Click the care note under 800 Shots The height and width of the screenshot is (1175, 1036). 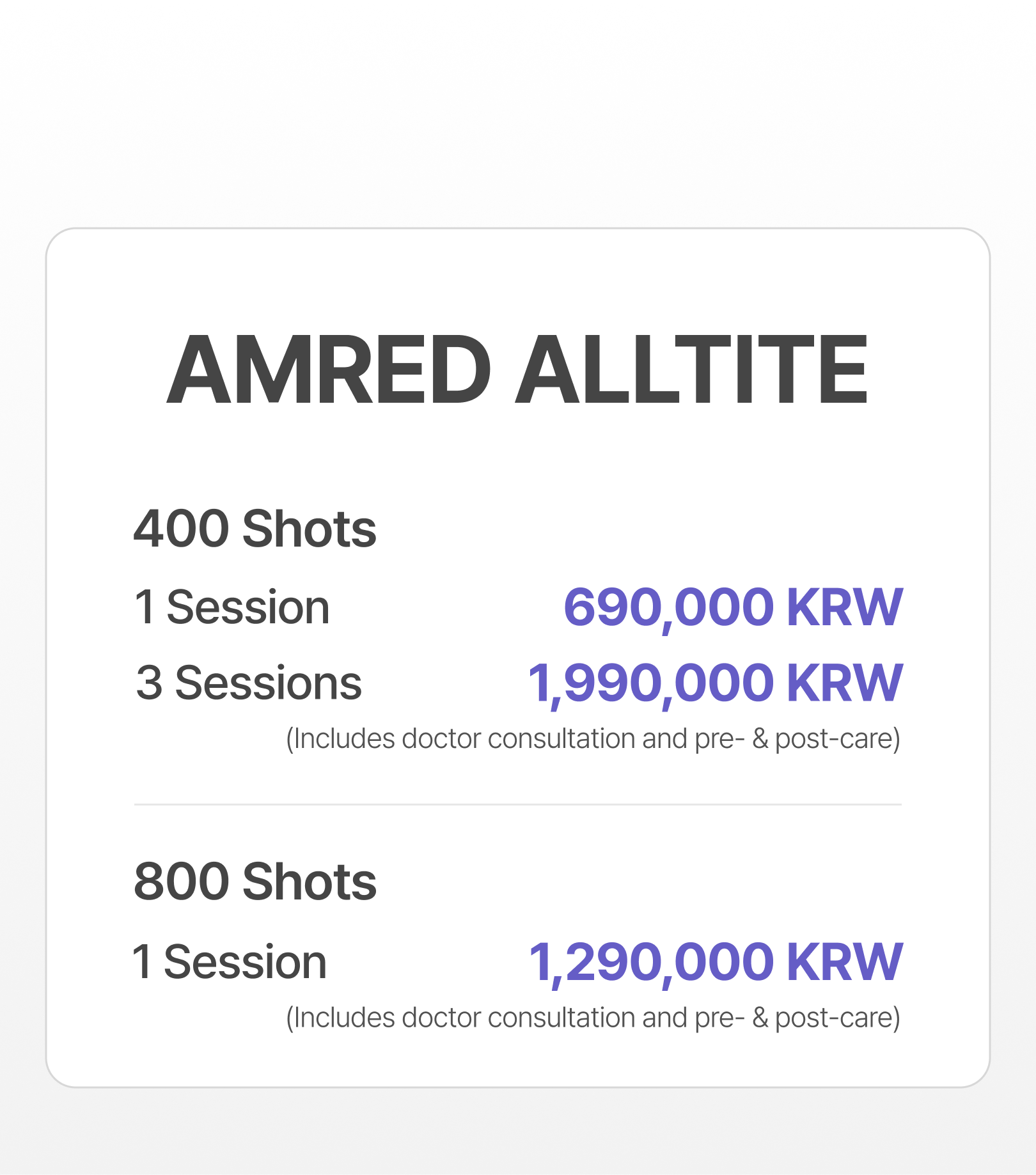[x=593, y=1018]
